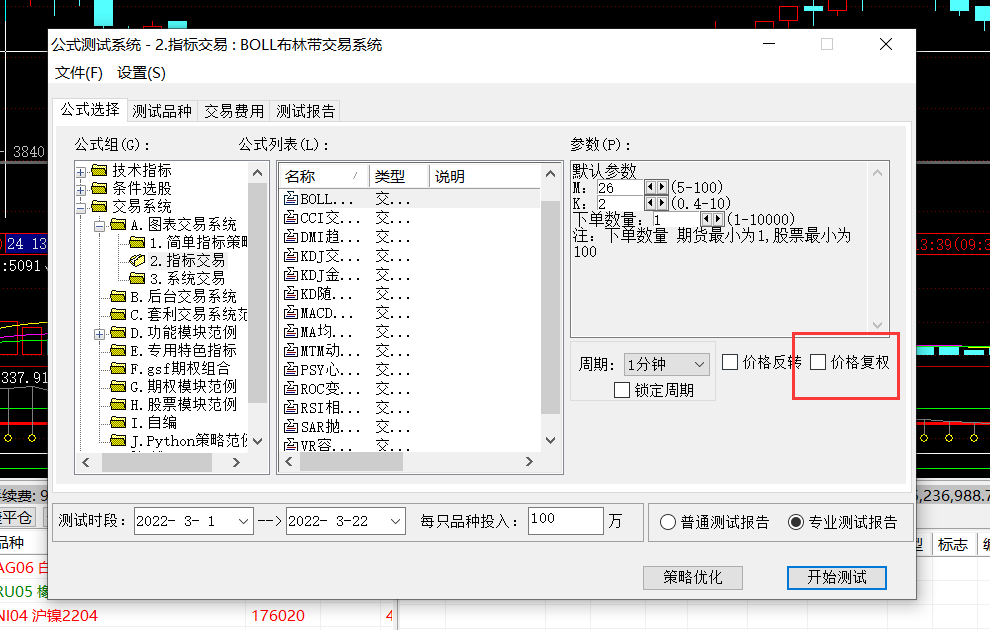Click folder icon for G.期权模块范例
This screenshot has width=990, height=630.
pyautogui.click(x=118, y=386)
